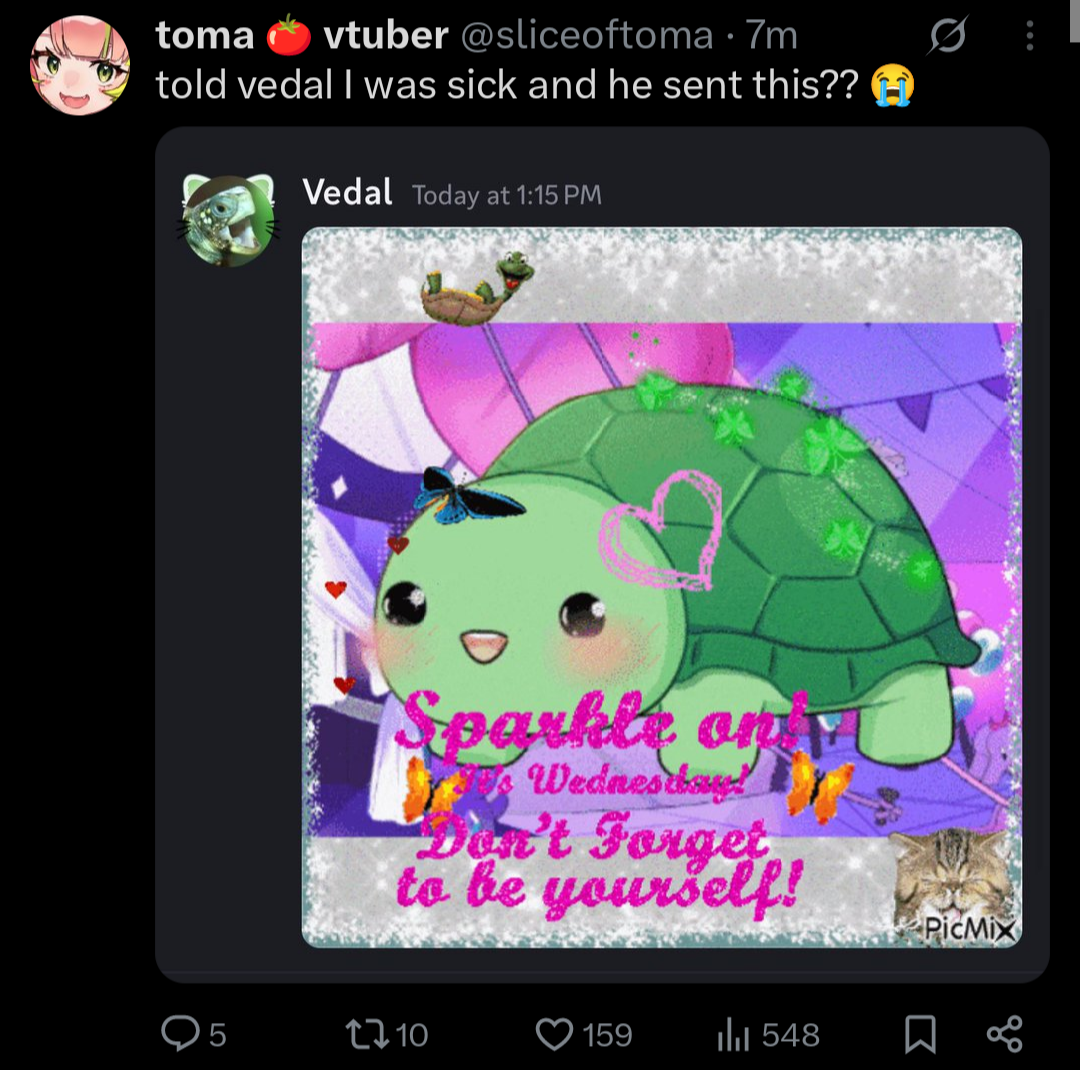Click the PicMix watermark cat picture
1080x1070 pixels.
click(x=954, y=886)
